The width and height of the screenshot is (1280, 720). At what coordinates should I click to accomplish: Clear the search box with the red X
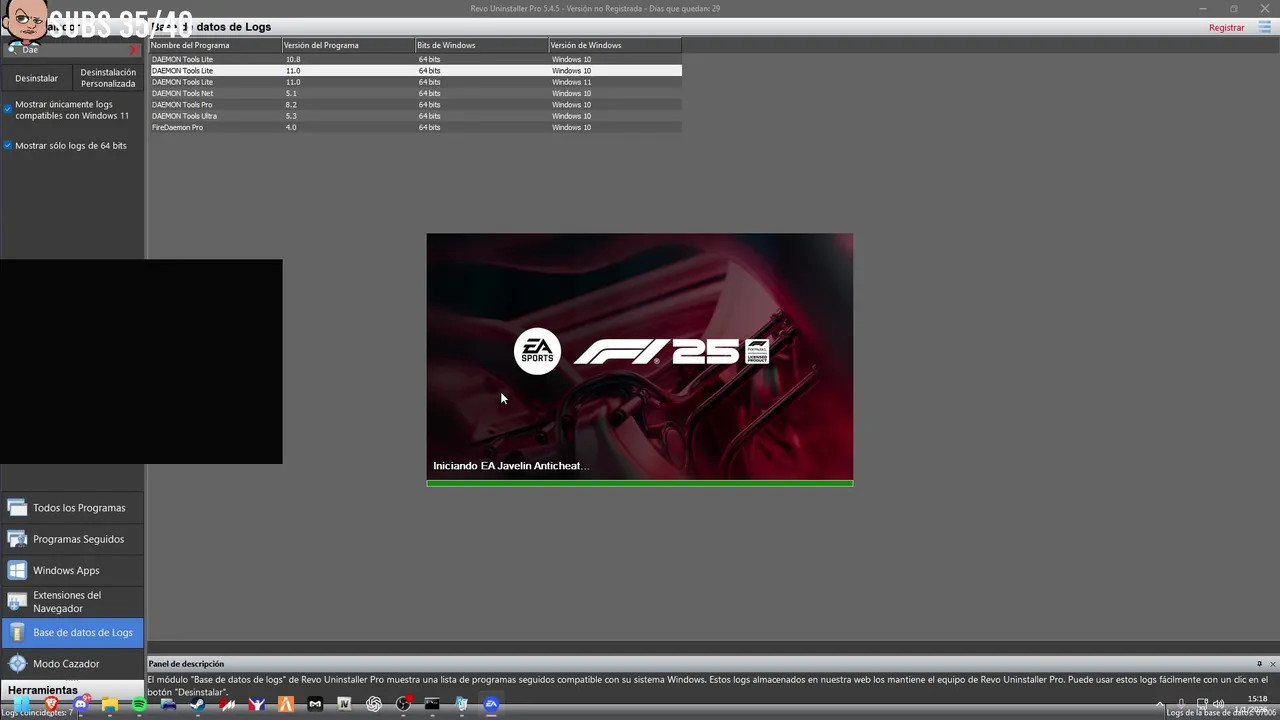tap(134, 49)
